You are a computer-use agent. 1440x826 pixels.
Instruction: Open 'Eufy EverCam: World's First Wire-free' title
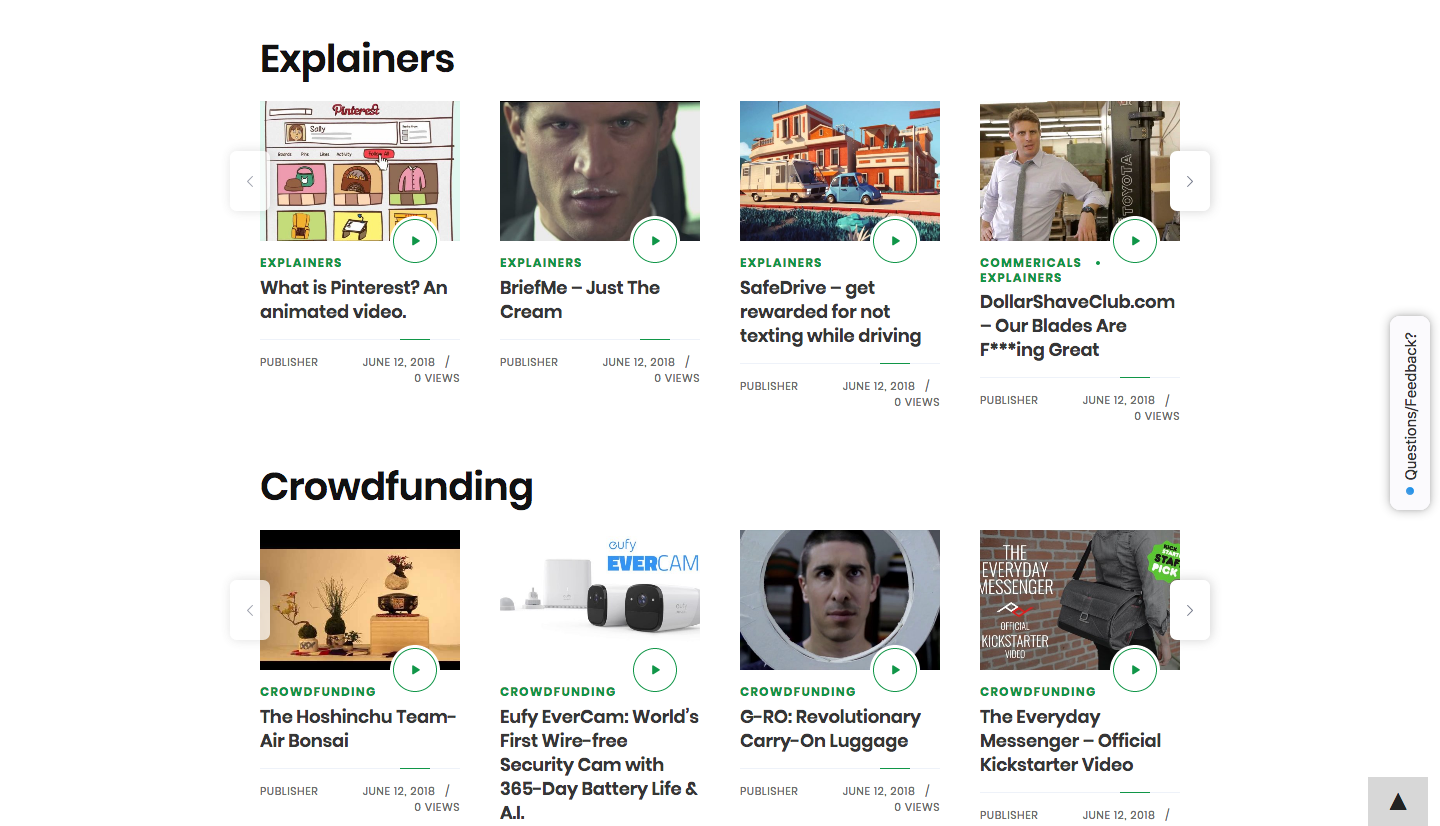click(x=600, y=765)
